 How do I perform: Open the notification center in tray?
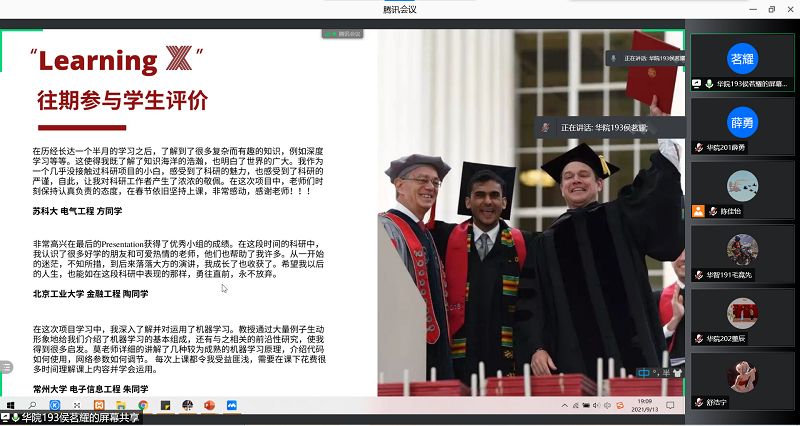click(x=670, y=406)
